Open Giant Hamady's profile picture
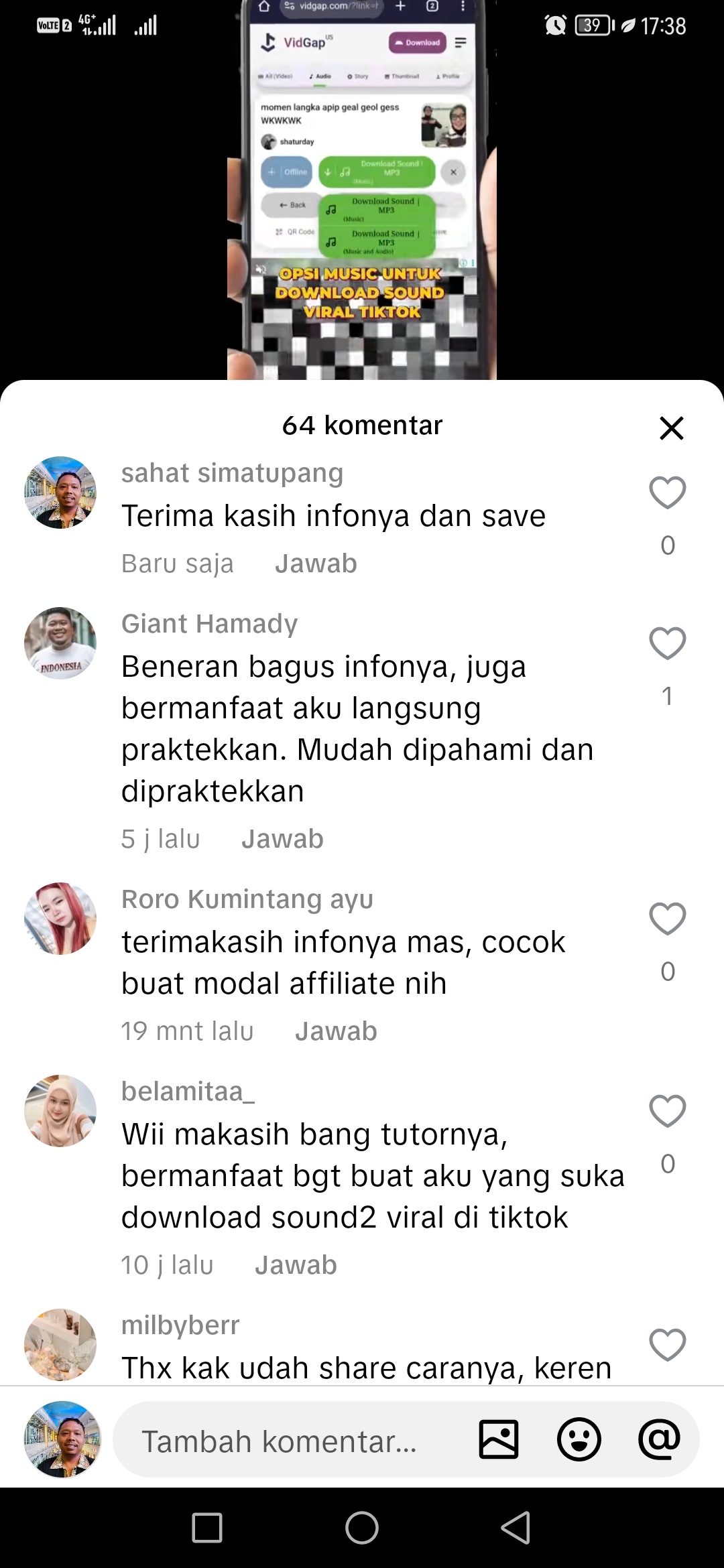The height and width of the screenshot is (1568, 724). [x=60, y=643]
